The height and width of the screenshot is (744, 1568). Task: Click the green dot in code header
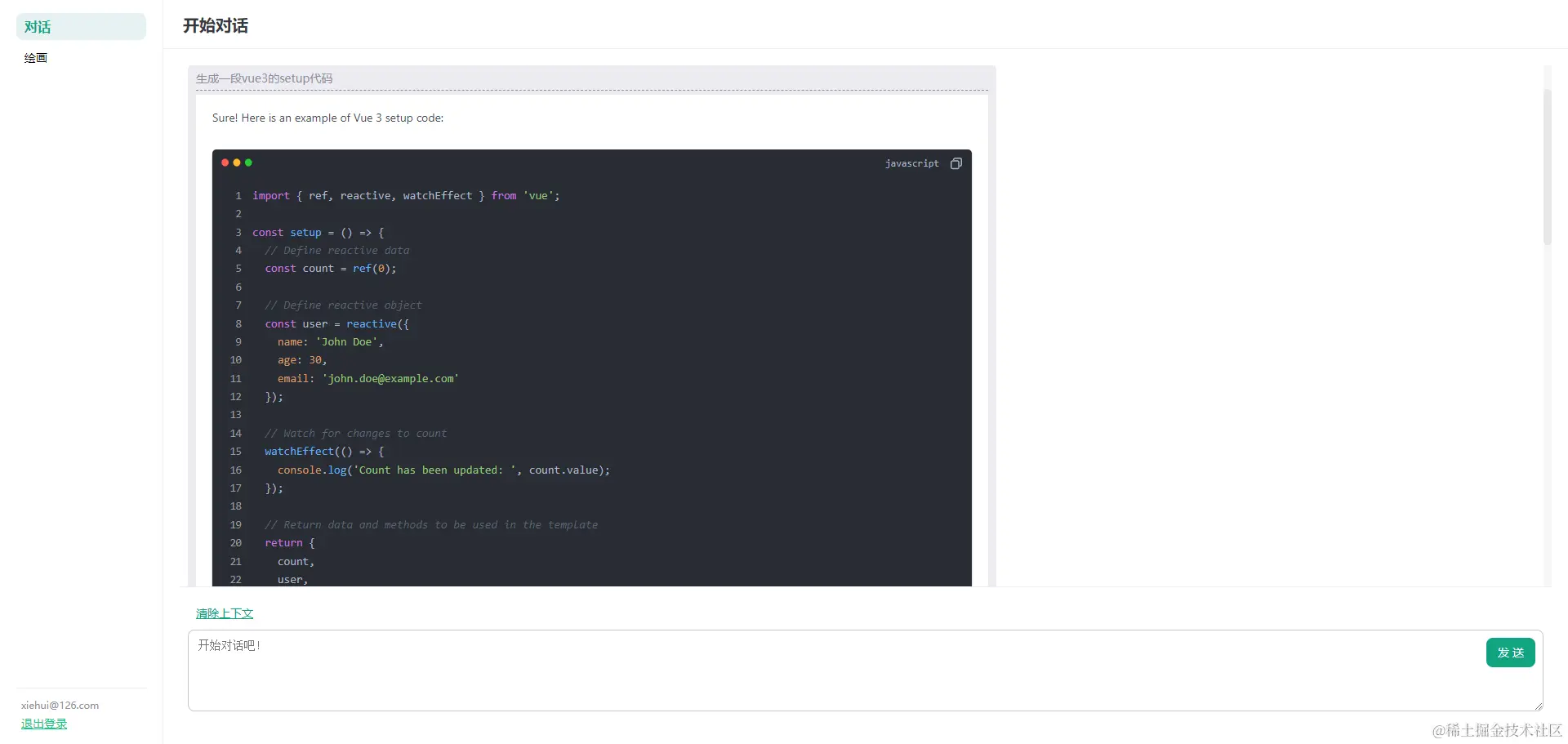(248, 163)
